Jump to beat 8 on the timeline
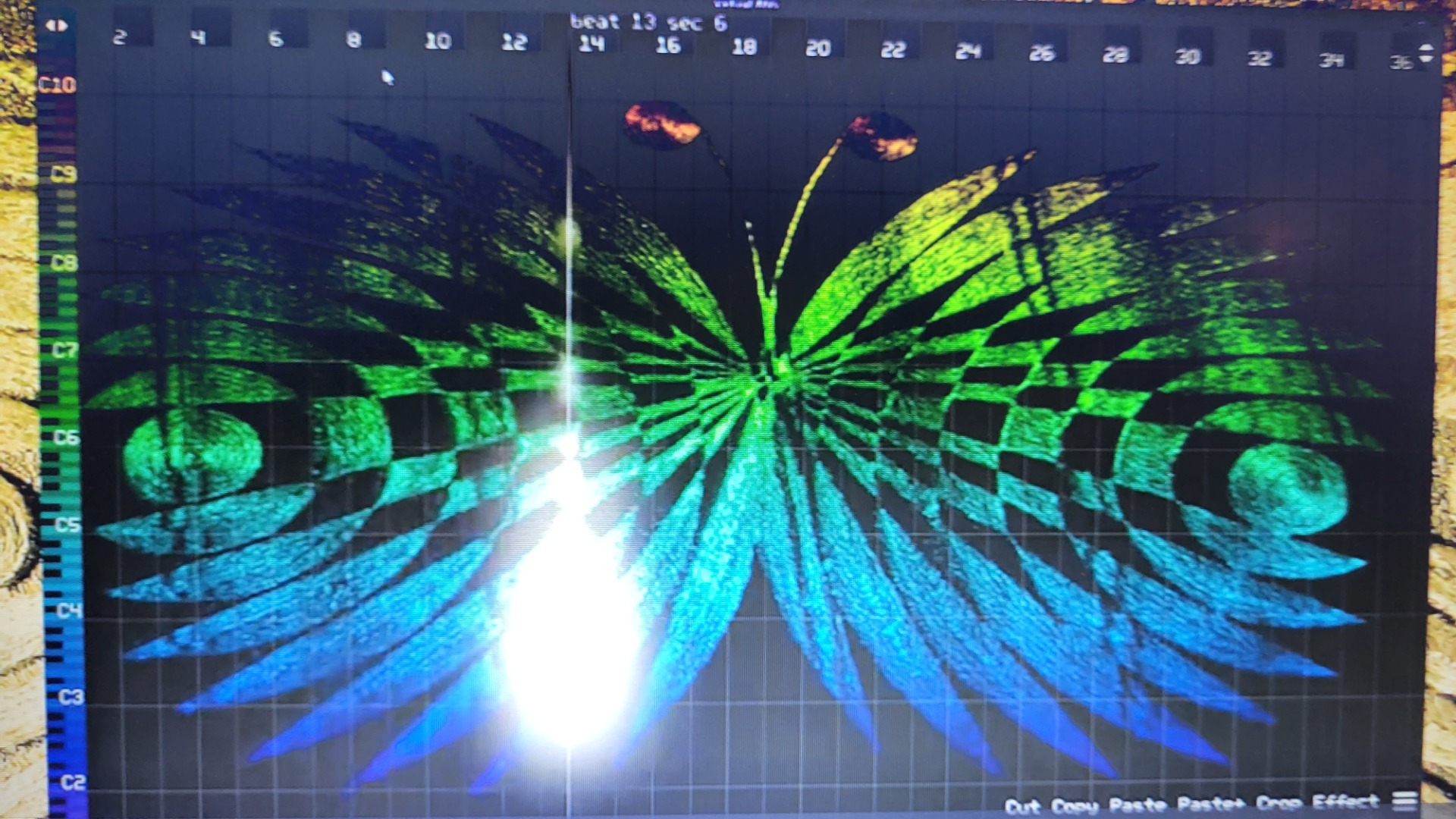The image size is (1456, 819). click(353, 39)
